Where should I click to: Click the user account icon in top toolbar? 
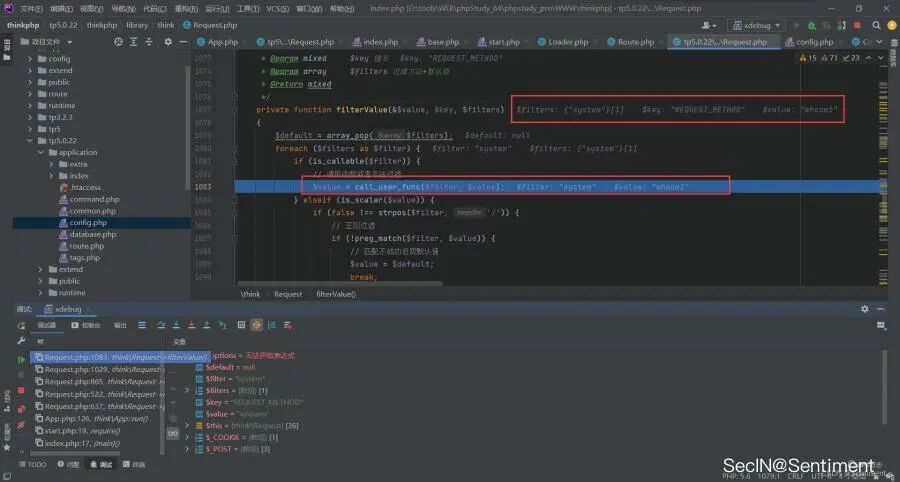pyautogui.click(x=709, y=25)
